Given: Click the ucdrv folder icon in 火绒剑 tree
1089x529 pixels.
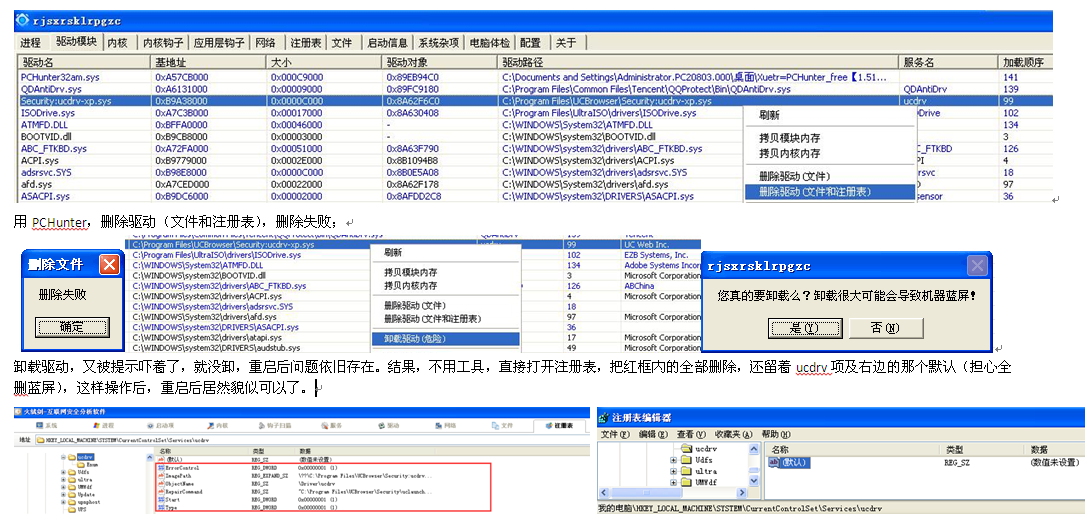Looking at the screenshot, I should [72, 457].
